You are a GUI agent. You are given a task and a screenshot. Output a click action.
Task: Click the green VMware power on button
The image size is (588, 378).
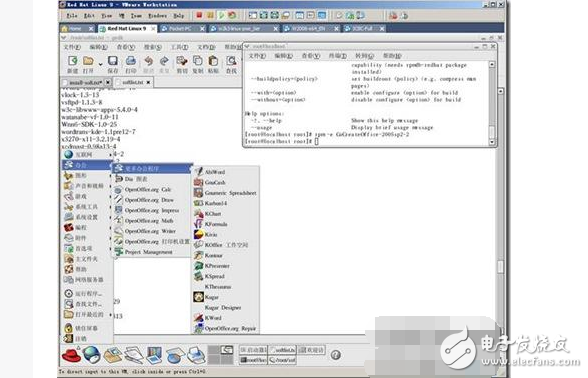click(x=222, y=16)
